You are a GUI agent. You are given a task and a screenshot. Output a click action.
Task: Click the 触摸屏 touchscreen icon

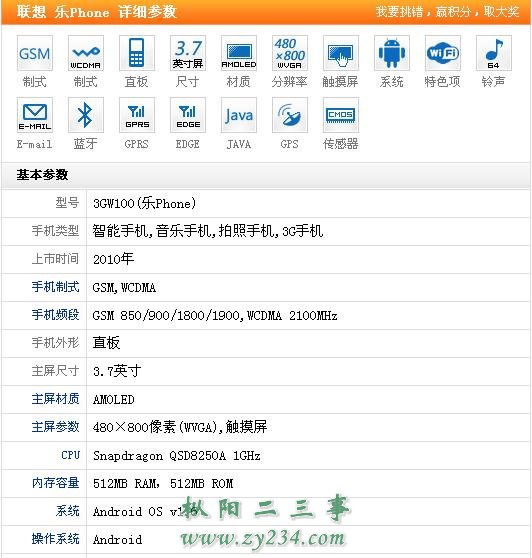(x=341, y=53)
